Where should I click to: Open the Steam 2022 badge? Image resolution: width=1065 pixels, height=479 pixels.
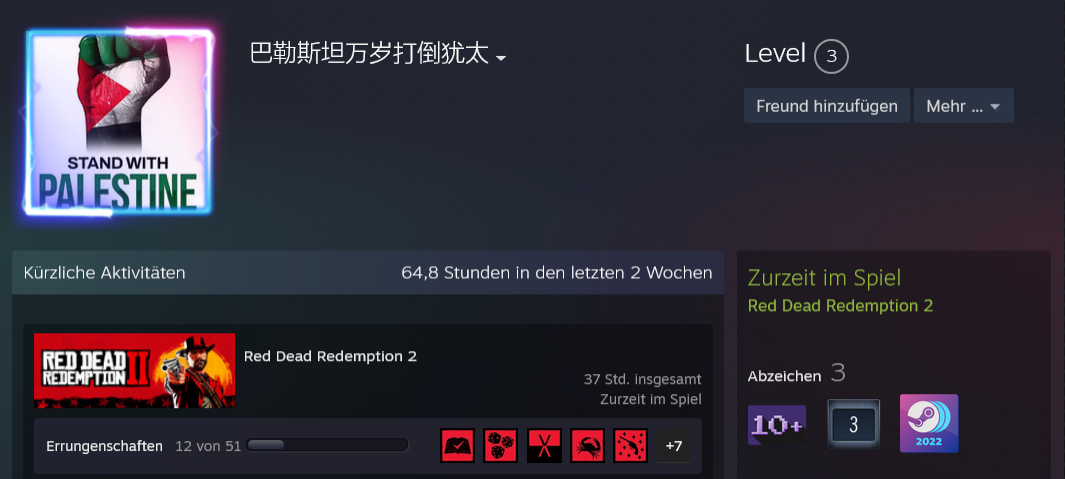[x=929, y=423]
